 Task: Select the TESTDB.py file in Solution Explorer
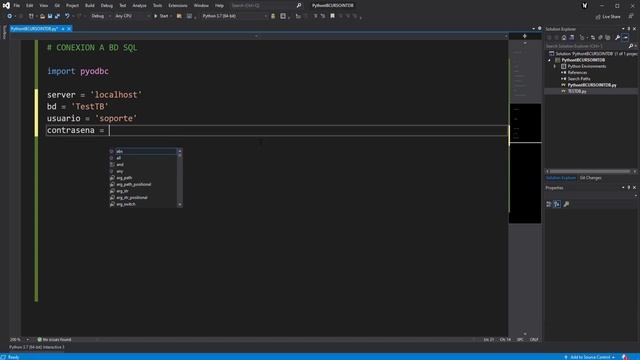point(577,91)
